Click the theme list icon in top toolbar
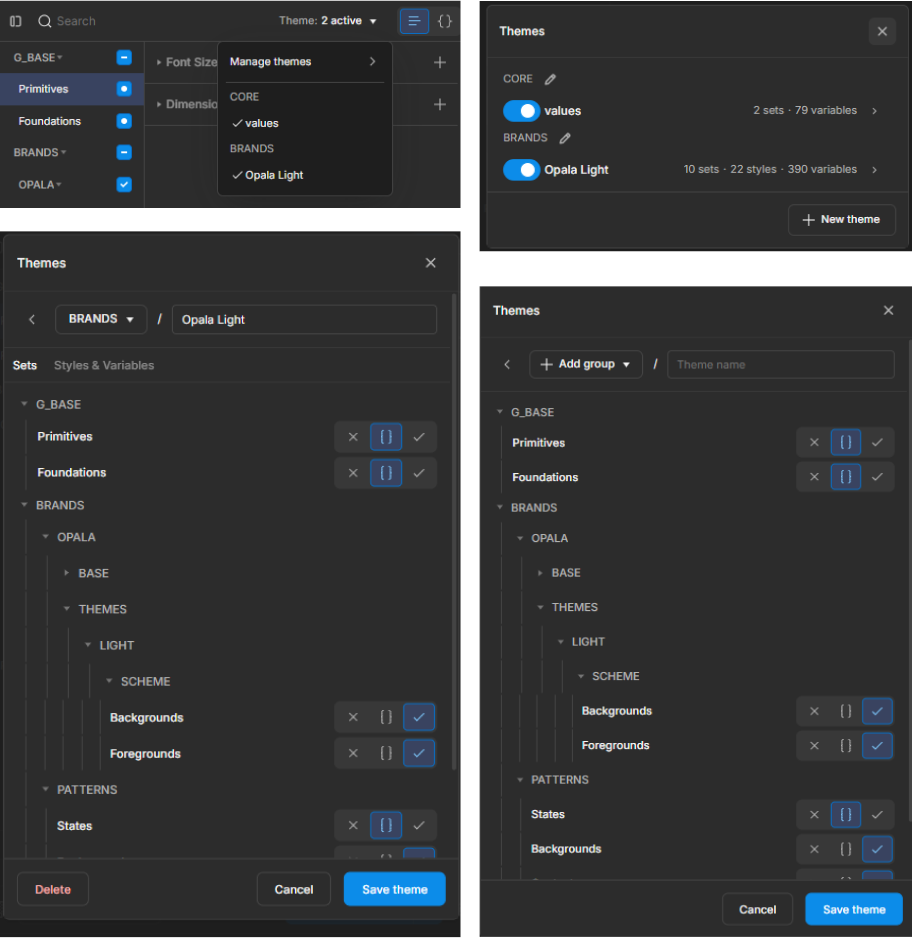The height and width of the screenshot is (938, 912). 413,20
